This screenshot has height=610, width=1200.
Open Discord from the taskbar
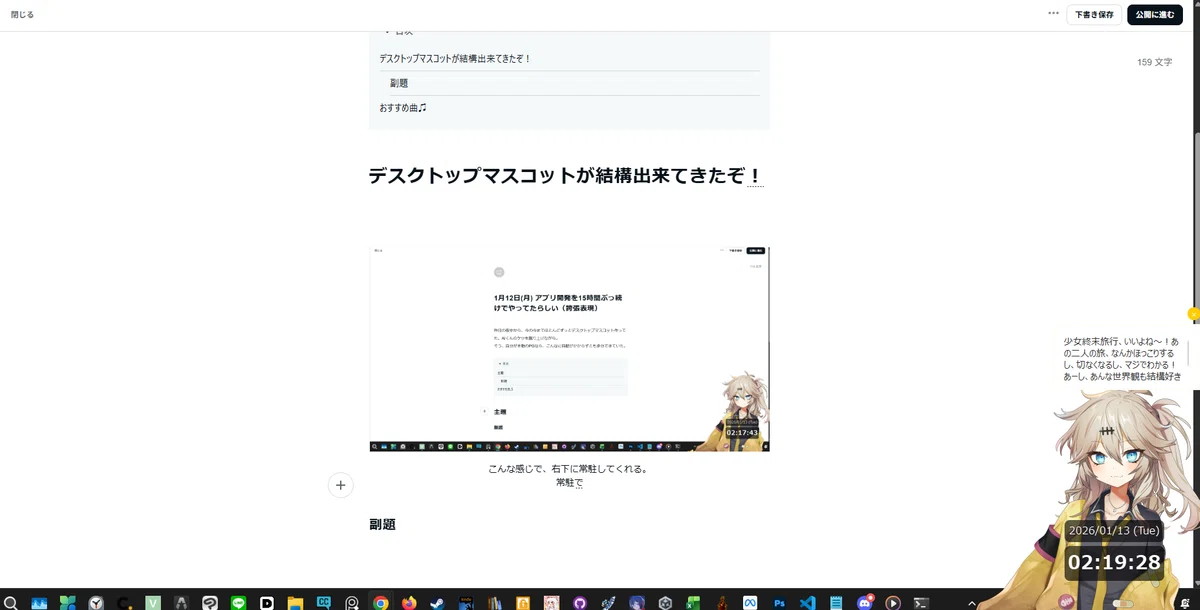[865, 603]
